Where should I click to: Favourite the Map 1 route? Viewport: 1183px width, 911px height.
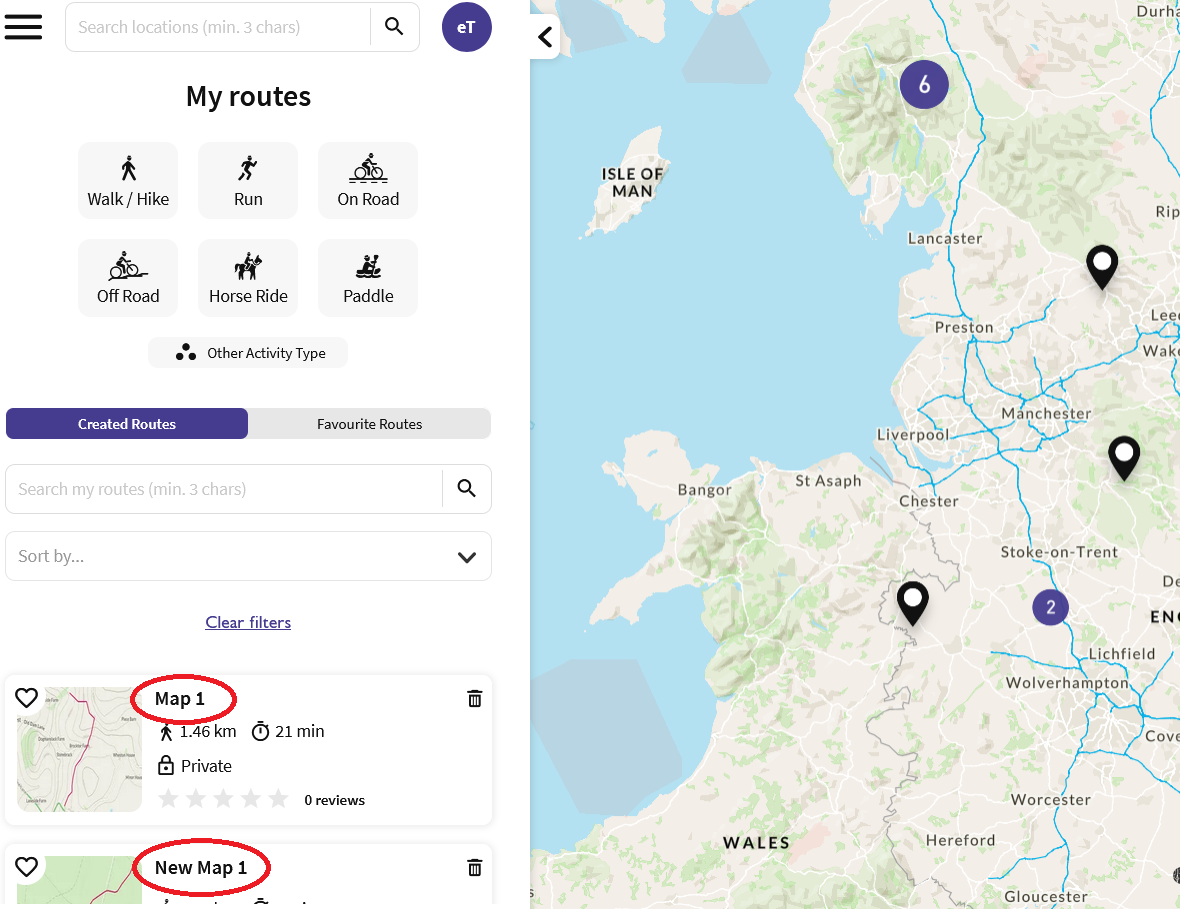[27, 698]
